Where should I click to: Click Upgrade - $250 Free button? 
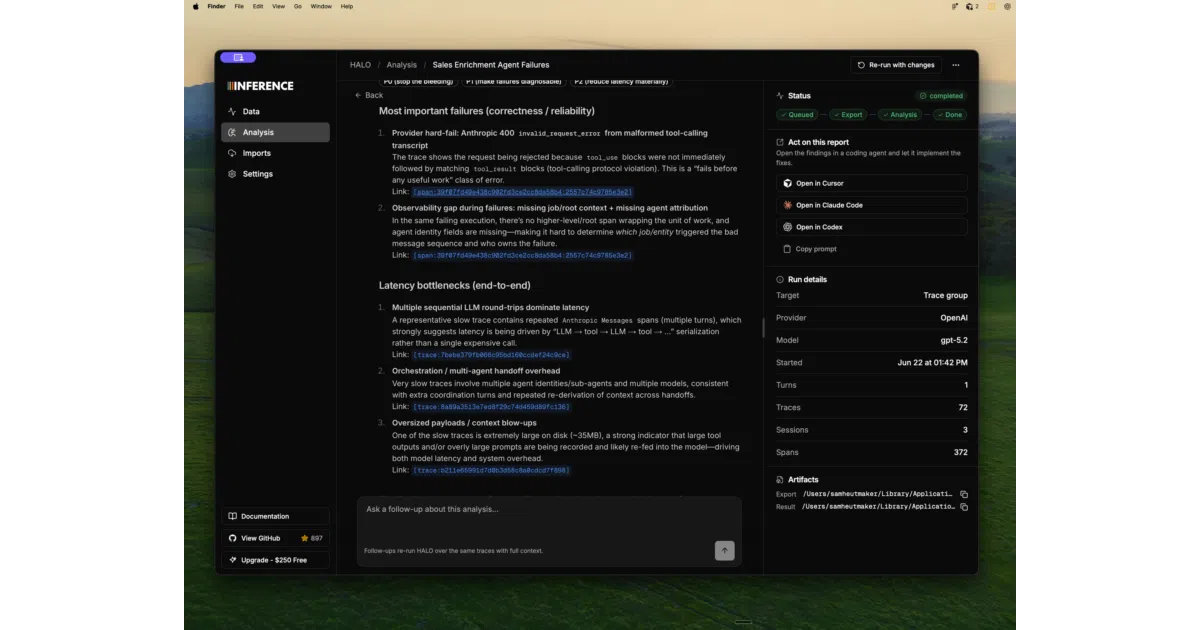(275, 560)
